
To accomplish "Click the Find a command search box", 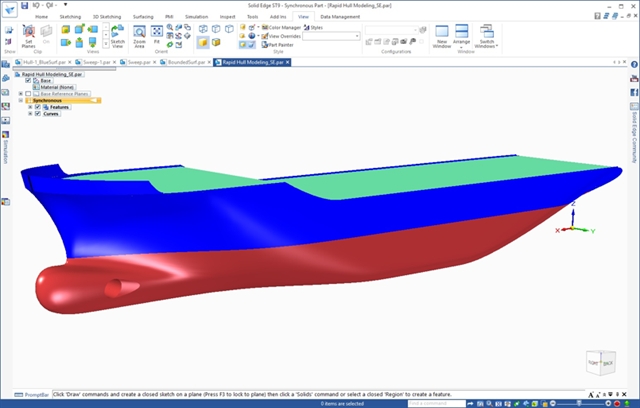I will (x=437, y=404).
